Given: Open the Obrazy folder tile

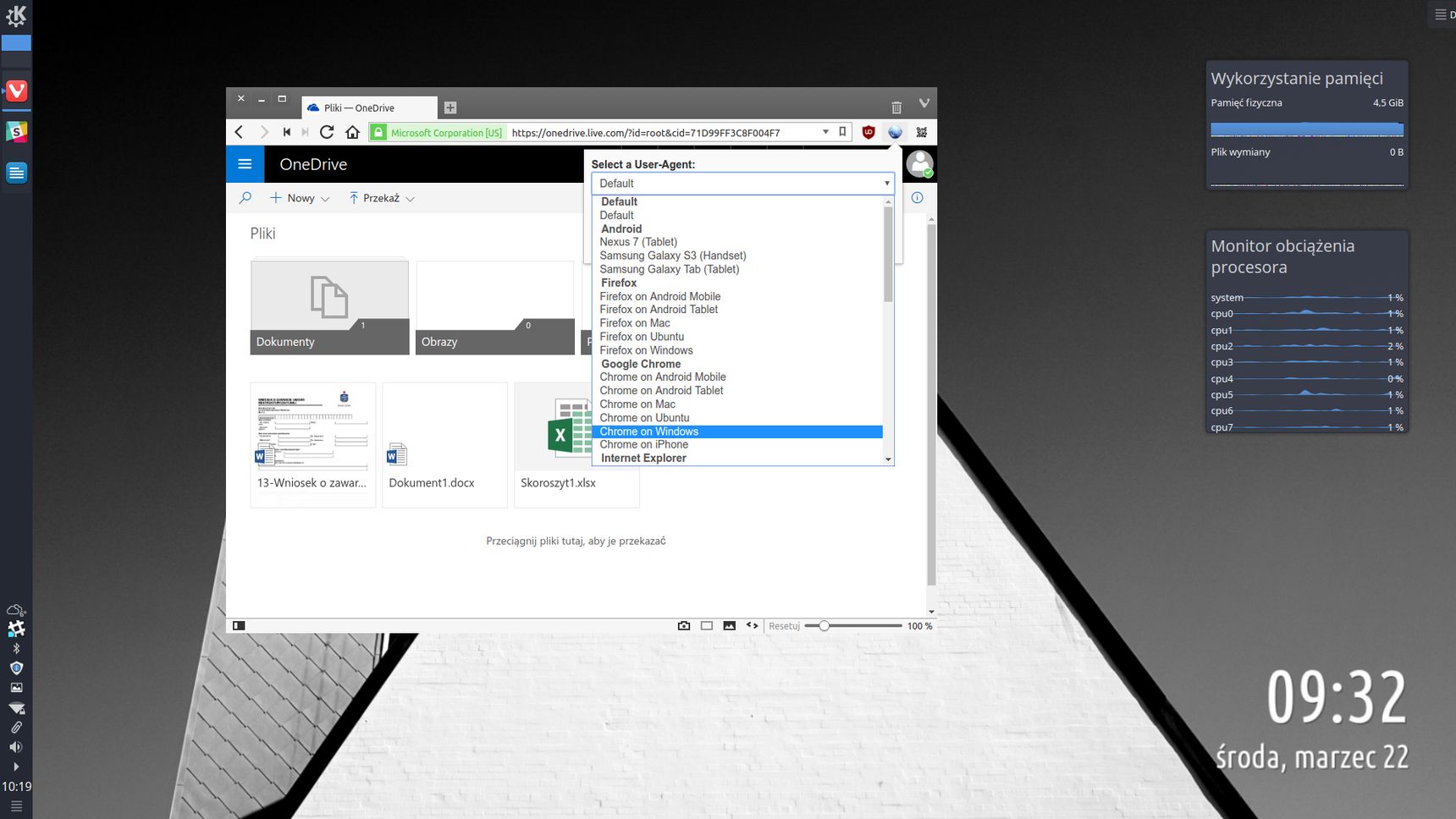Looking at the screenshot, I should 495,307.
